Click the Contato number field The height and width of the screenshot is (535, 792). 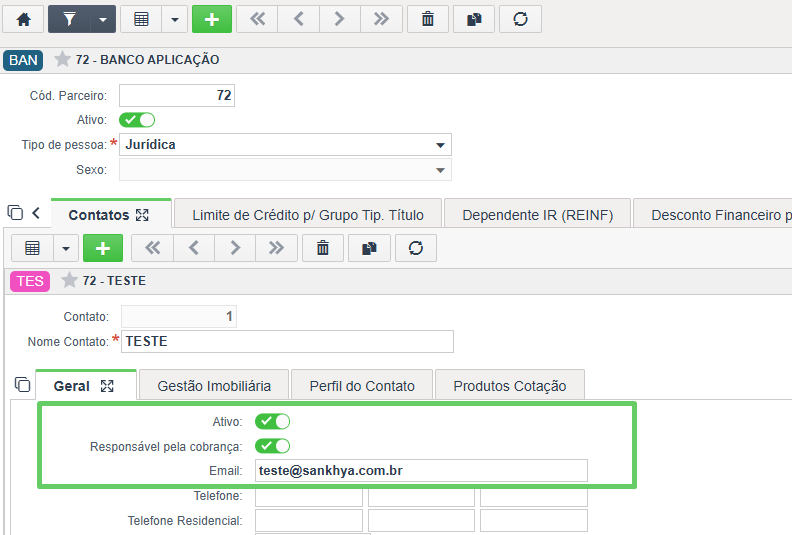coord(179,317)
